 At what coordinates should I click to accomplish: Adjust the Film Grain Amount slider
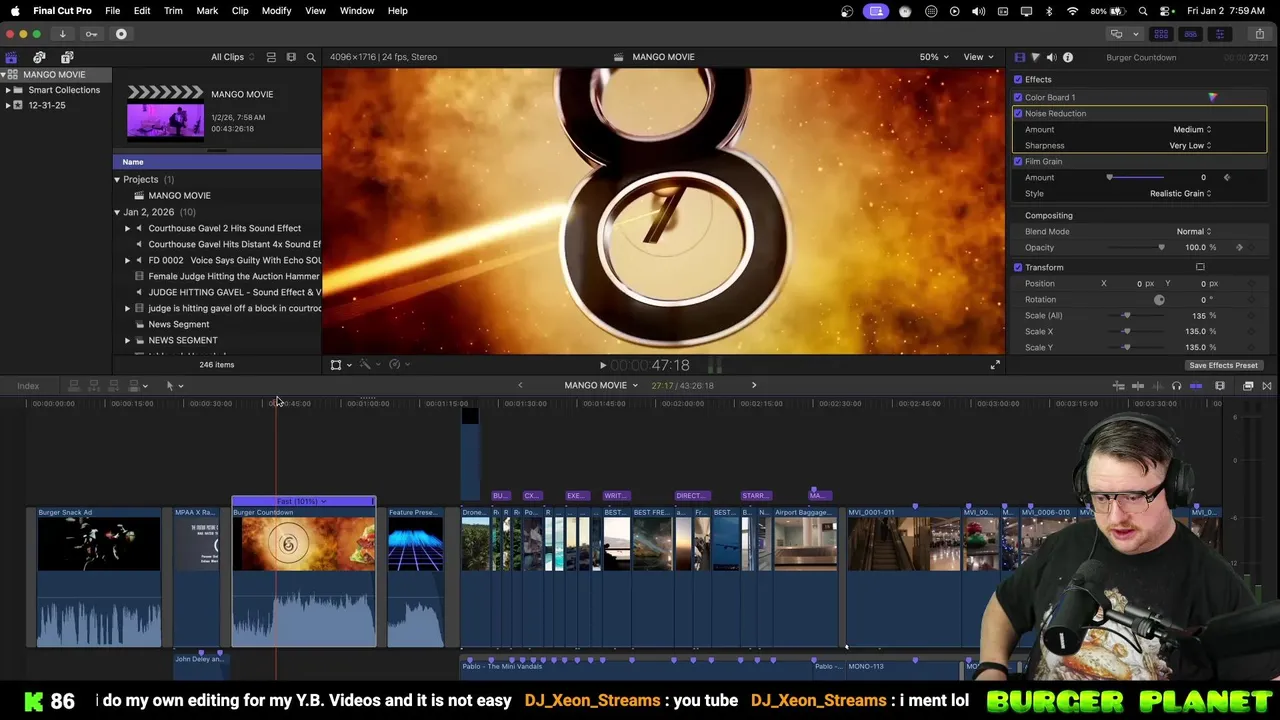click(x=1135, y=177)
